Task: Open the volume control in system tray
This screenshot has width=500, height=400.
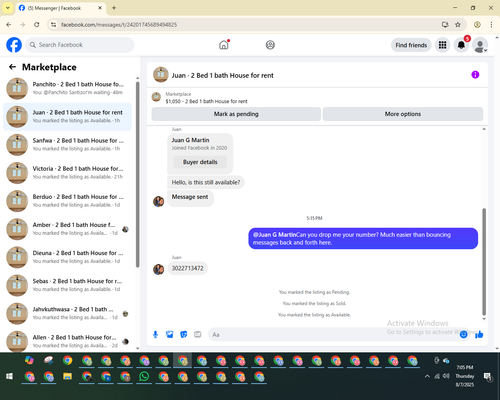Action: (446, 376)
